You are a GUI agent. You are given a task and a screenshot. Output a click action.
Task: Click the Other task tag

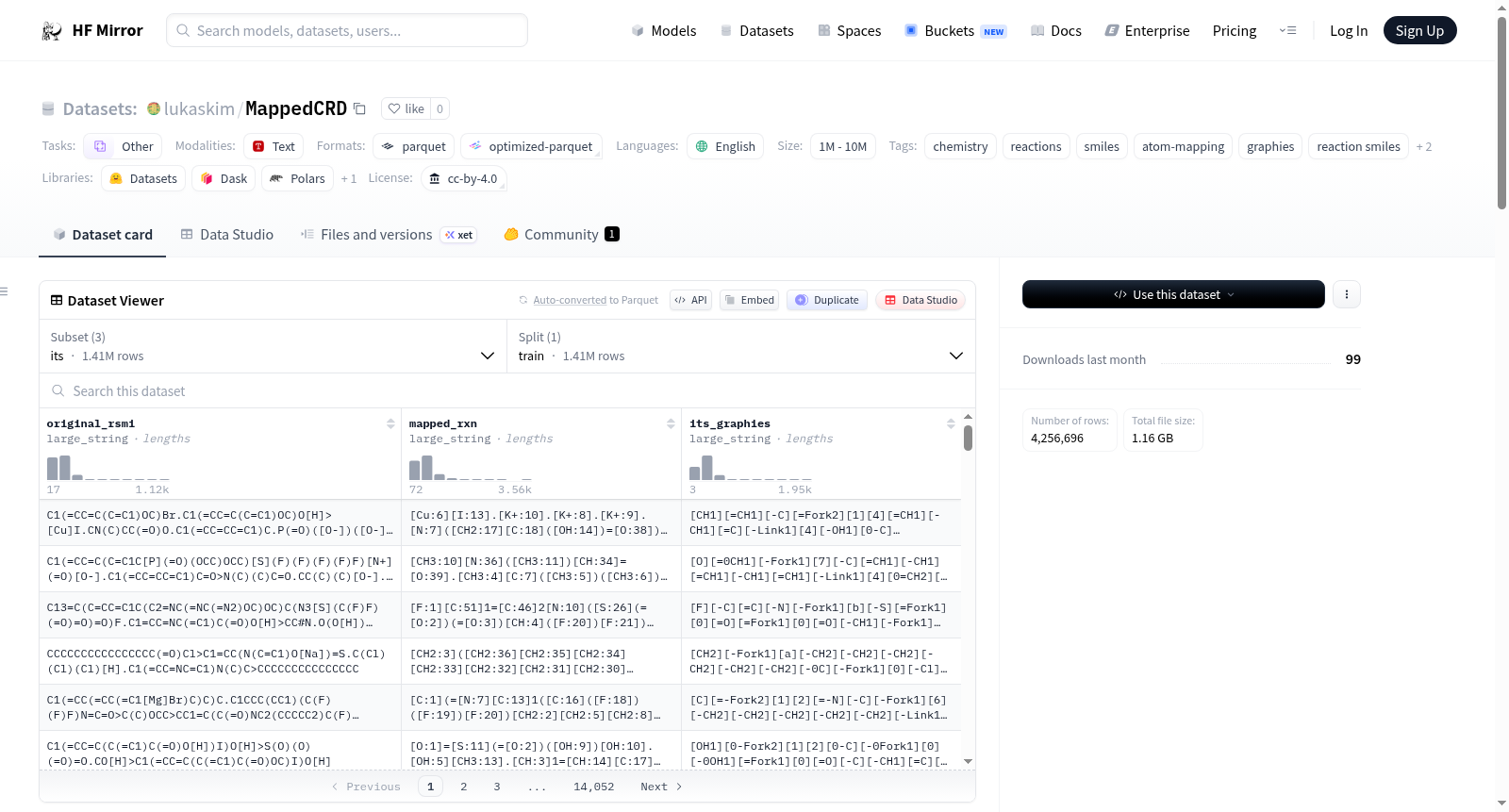pos(123,146)
